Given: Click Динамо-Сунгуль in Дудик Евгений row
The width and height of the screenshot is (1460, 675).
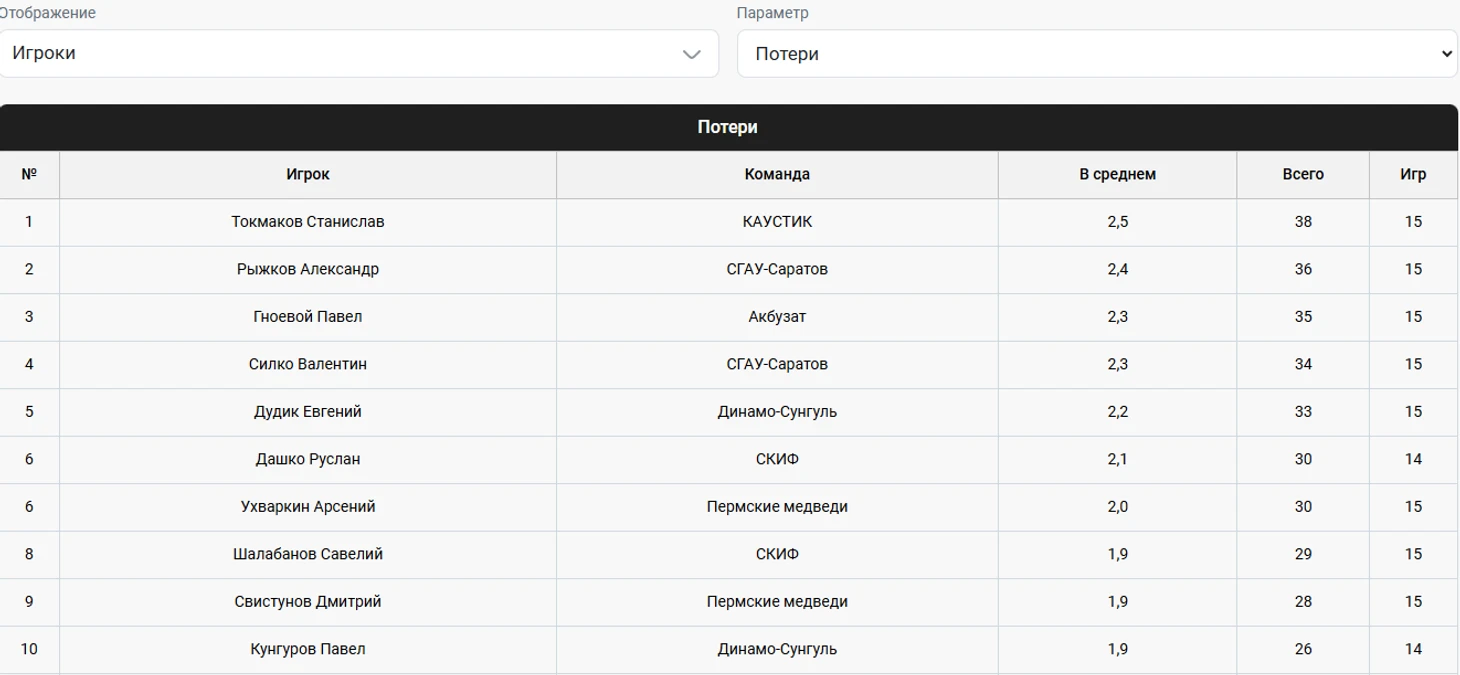Looking at the screenshot, I should [777, 412].
